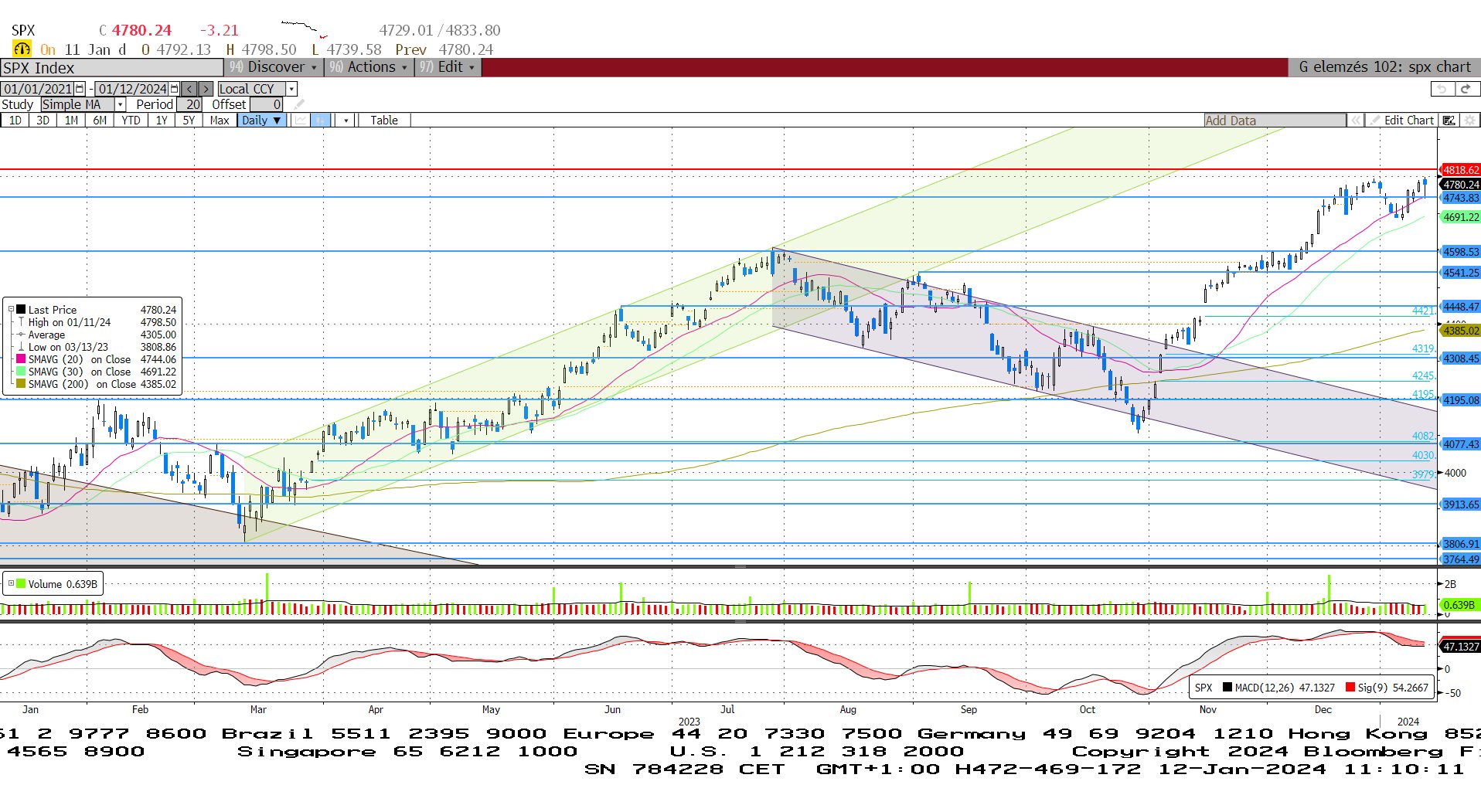The image size is (1481, 812).
Task: Expand the Actions menu
Action: 368,67
